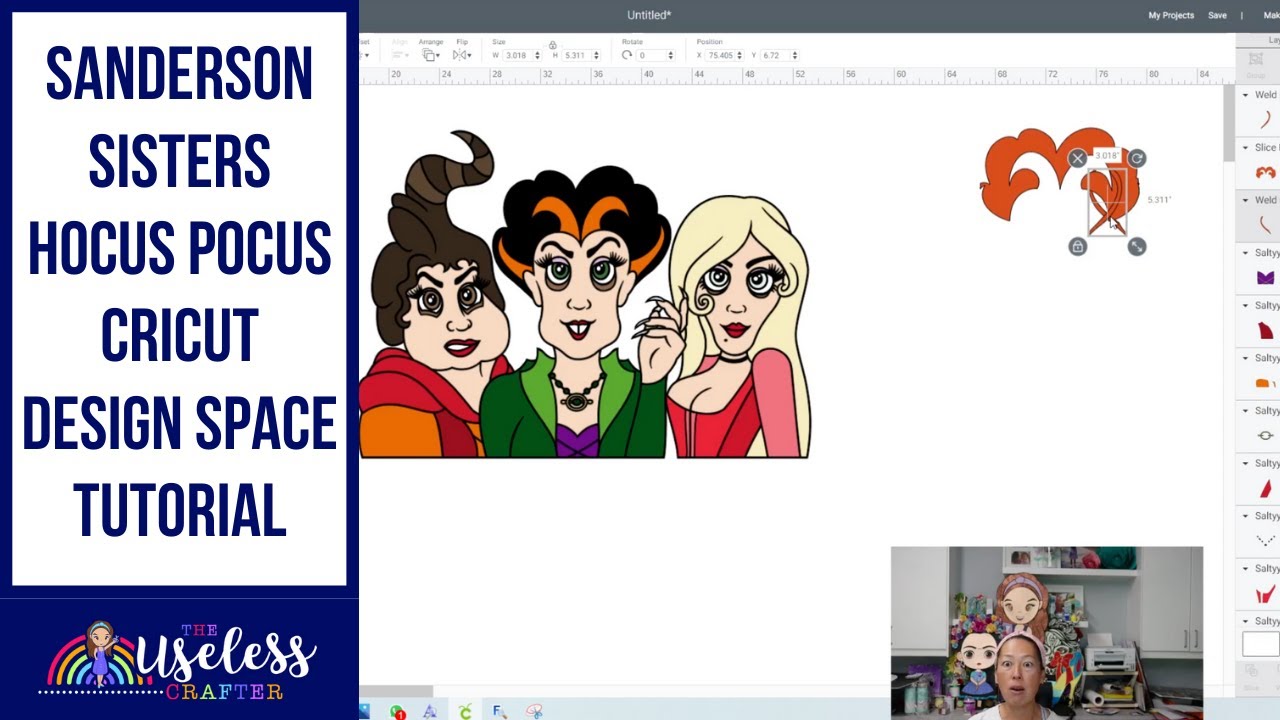1280x720 pixels.
Task: Adjust the Y position stepper arrows
Action: [x=797, y=56]
